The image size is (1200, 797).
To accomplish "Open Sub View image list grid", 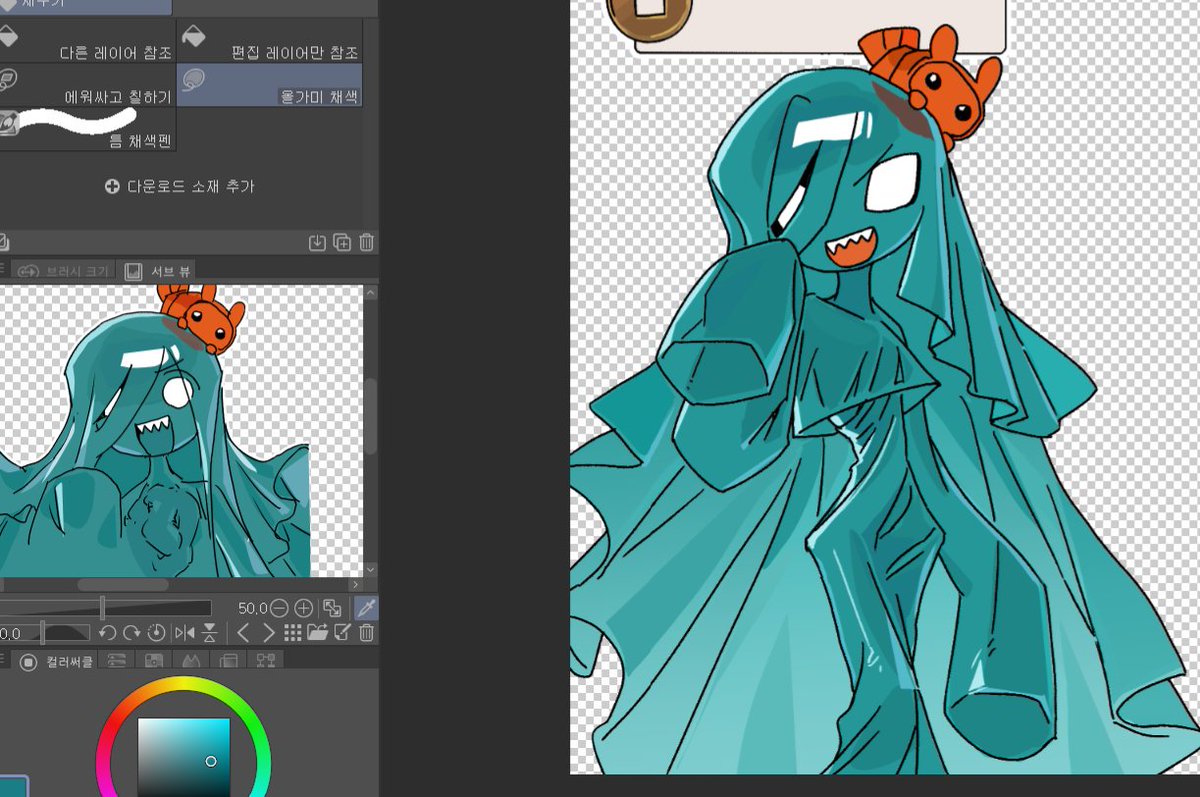I will tap(293, 633).
